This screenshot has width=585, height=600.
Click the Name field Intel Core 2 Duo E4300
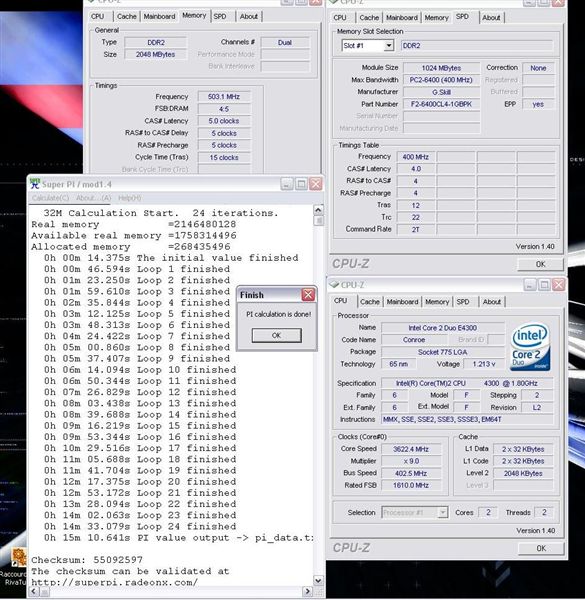pos(443,328)
